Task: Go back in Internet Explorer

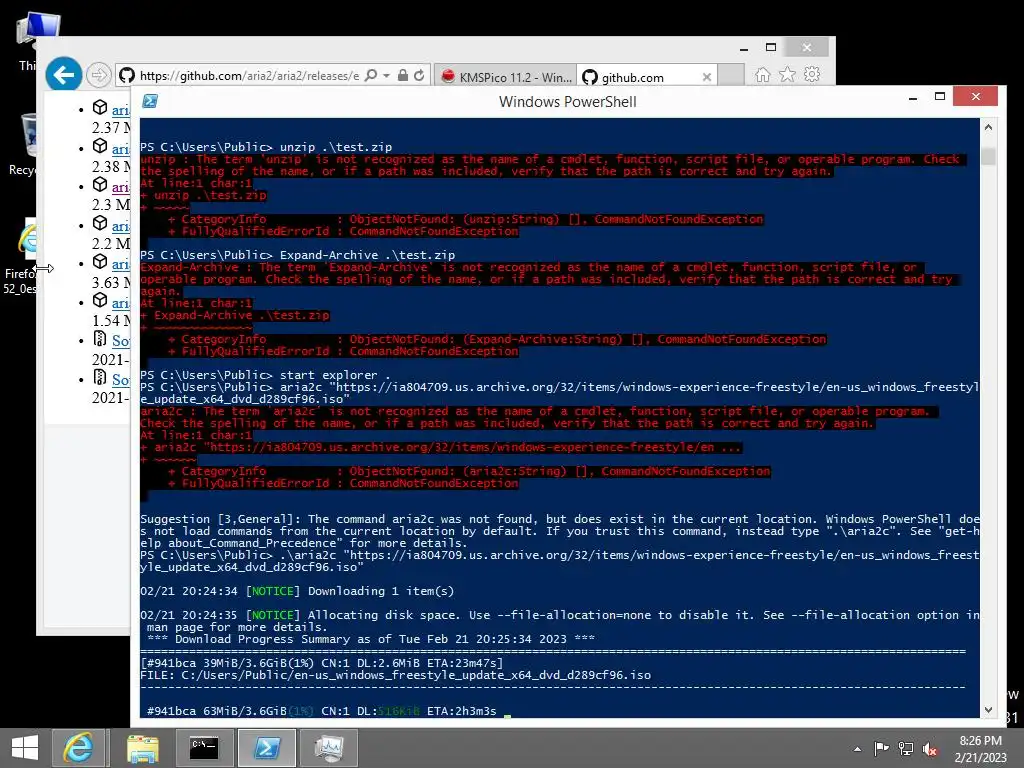Action: [x=63, y=75]
